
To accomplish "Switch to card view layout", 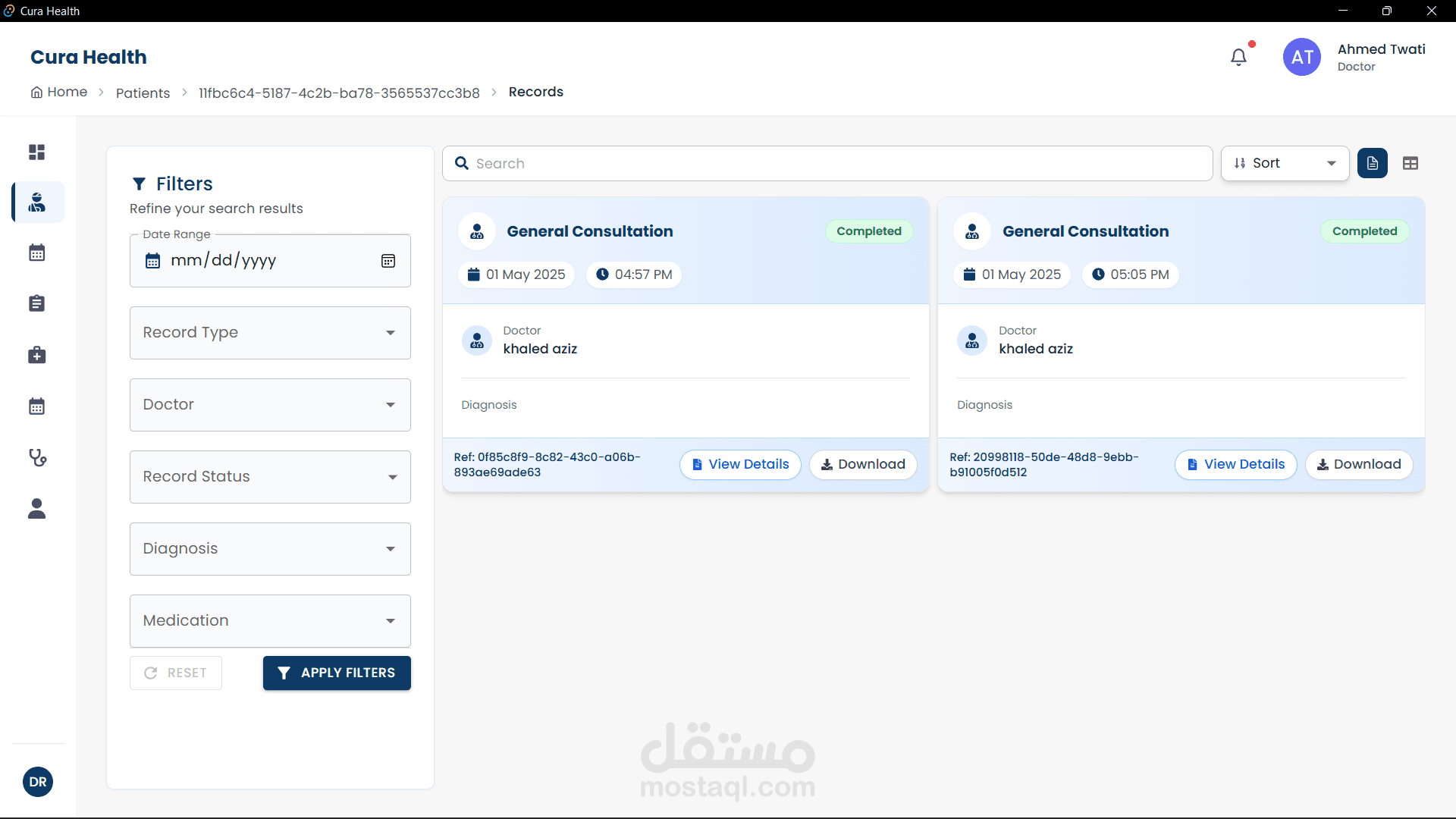I will (1372, 163).
